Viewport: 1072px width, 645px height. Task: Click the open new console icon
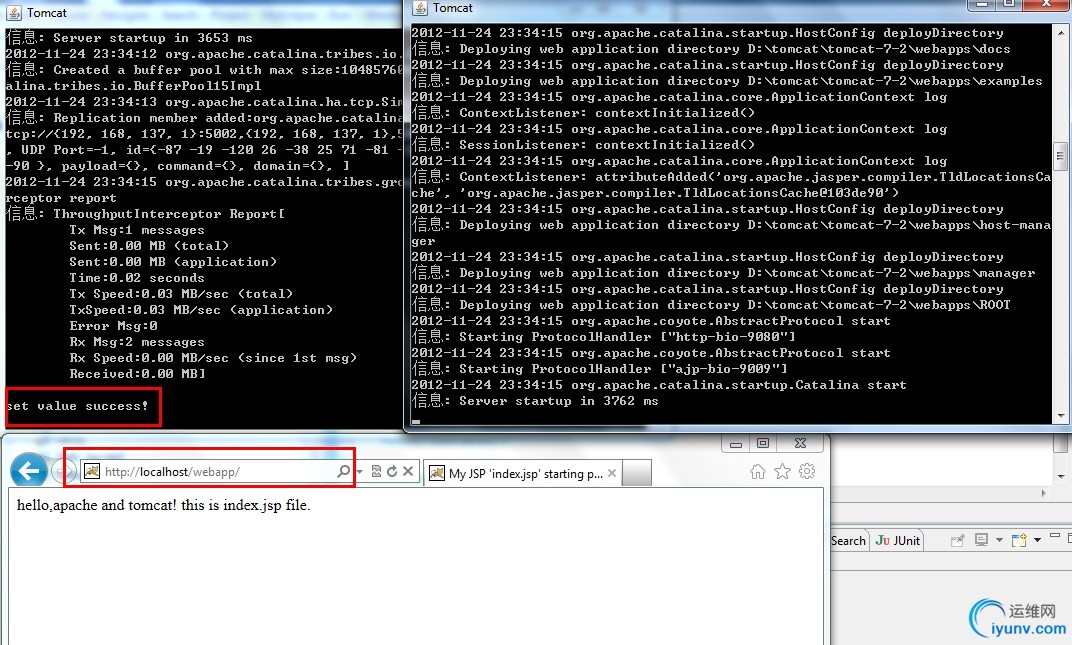[1019, 540]
